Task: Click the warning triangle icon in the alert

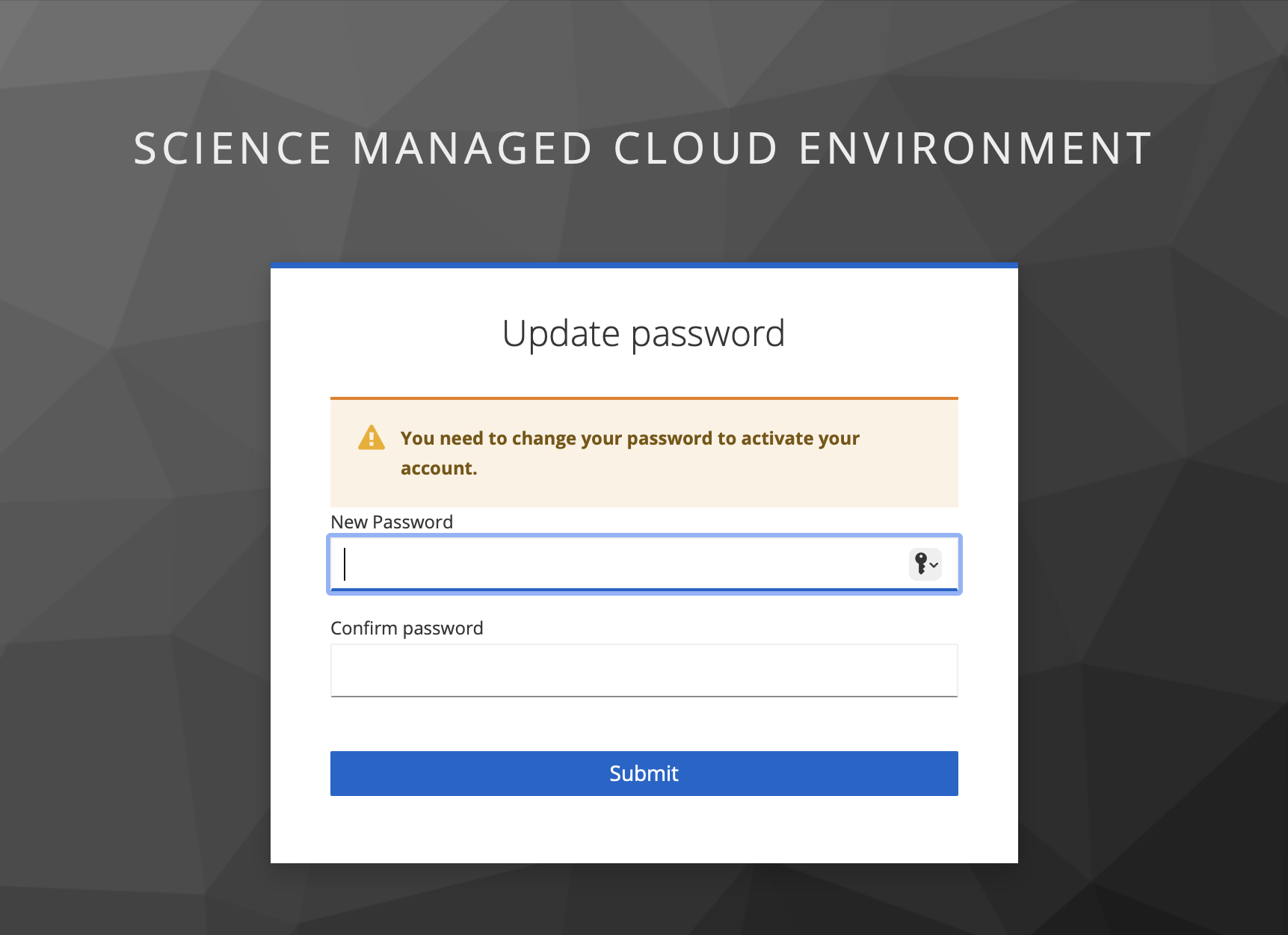Action: click(370, 438)
